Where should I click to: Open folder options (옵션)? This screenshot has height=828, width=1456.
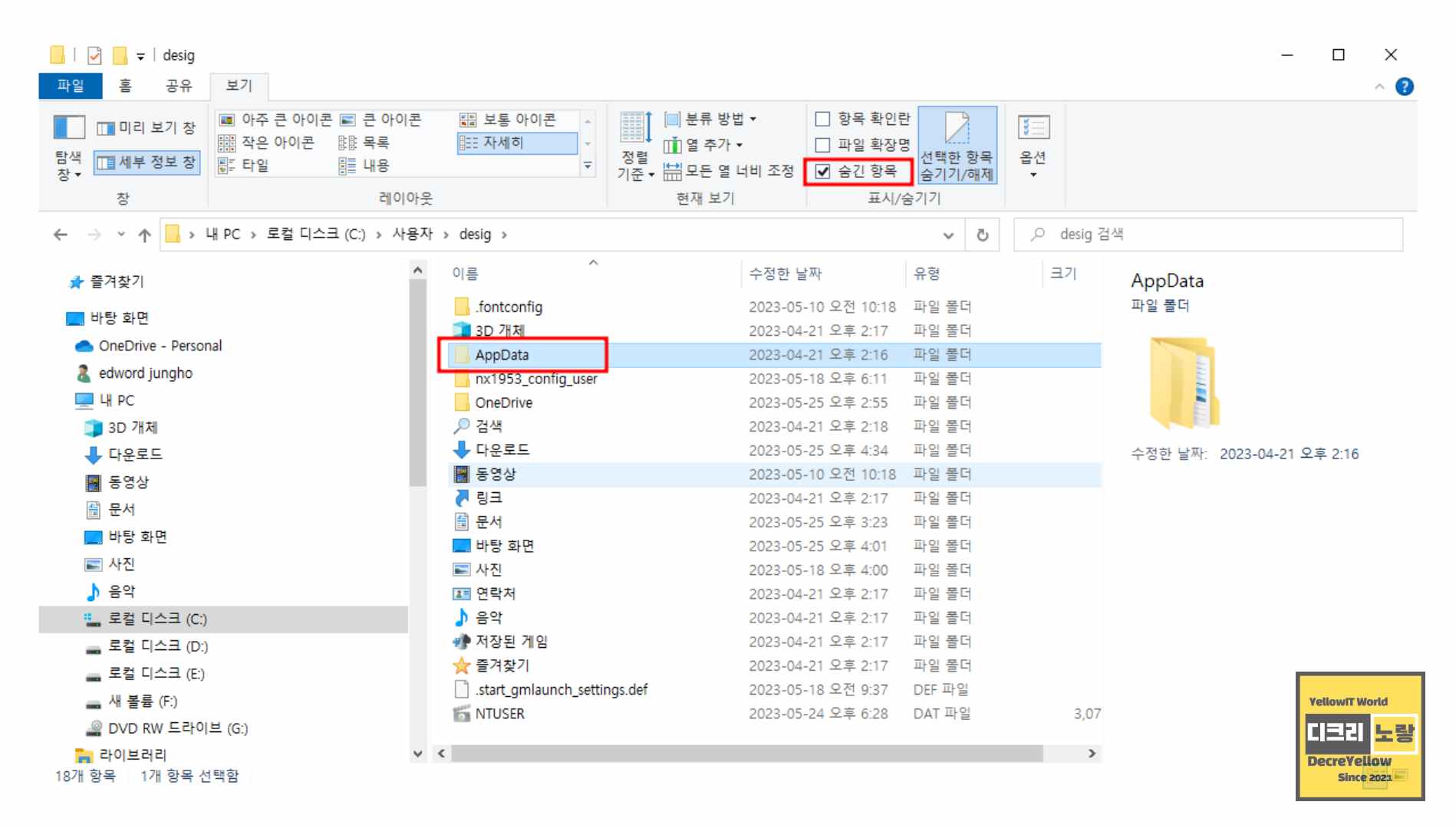pos(1033,147)
